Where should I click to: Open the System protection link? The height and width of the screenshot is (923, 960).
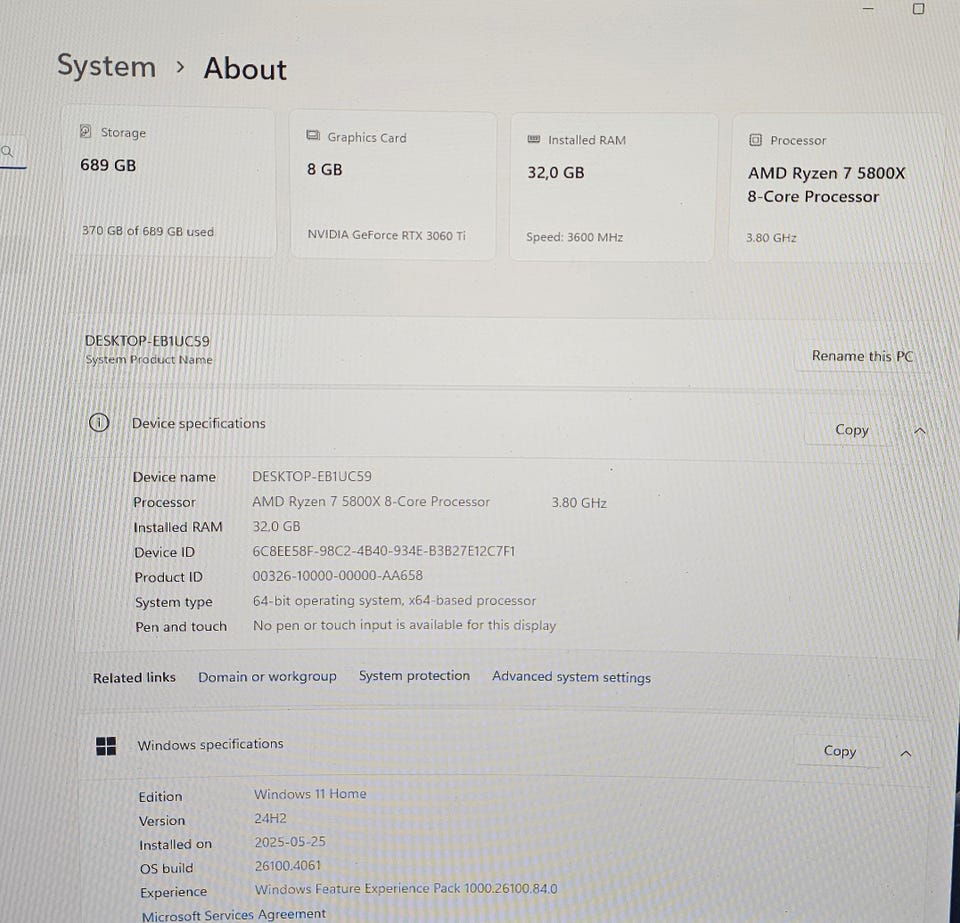(x=414, y=676)
